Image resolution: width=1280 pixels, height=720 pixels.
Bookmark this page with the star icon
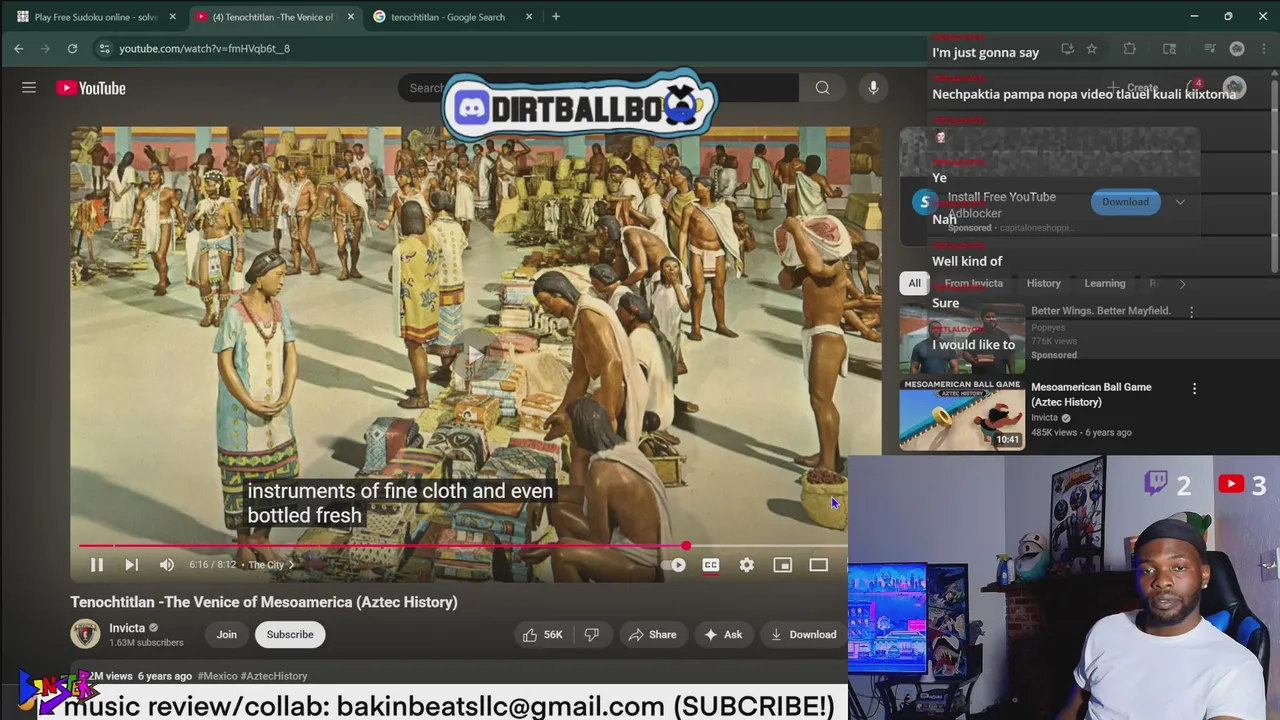point(1092,48)
